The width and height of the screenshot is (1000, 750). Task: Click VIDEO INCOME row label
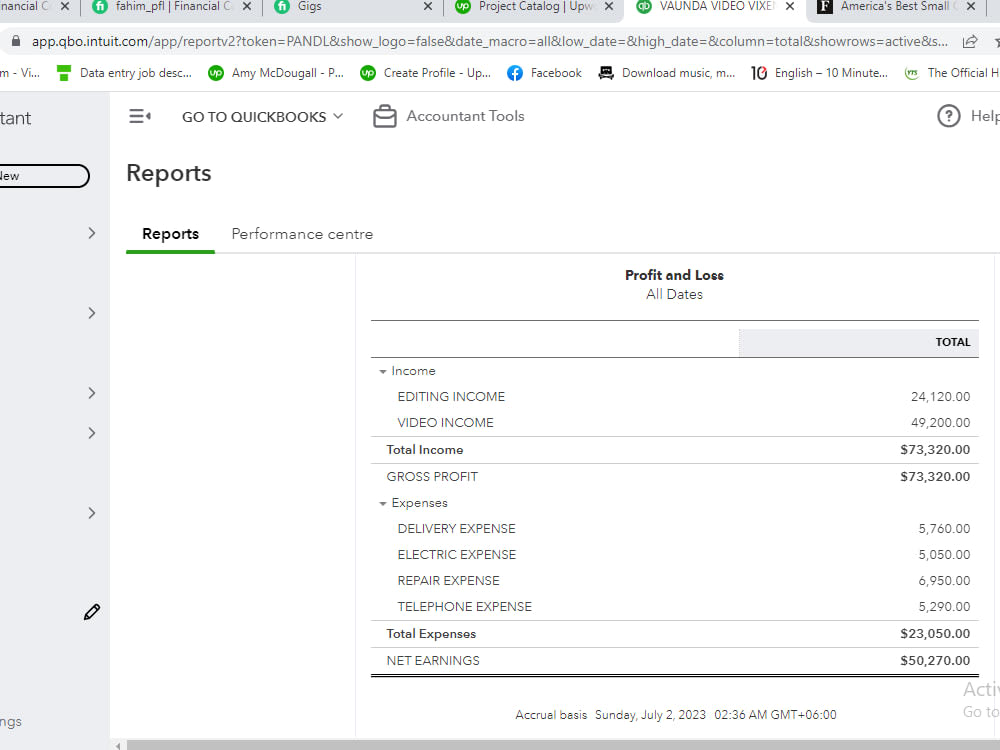coord(445,423)
